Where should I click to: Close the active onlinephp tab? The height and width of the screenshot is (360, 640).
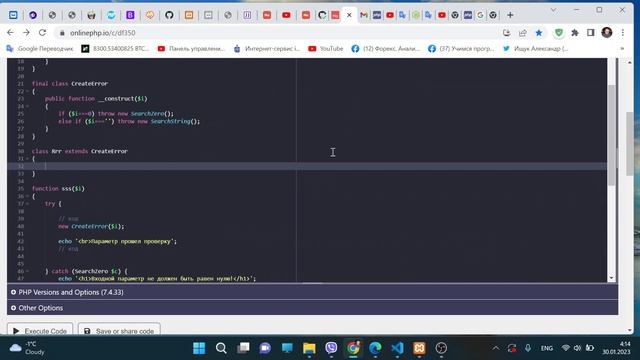coord(349,15)
